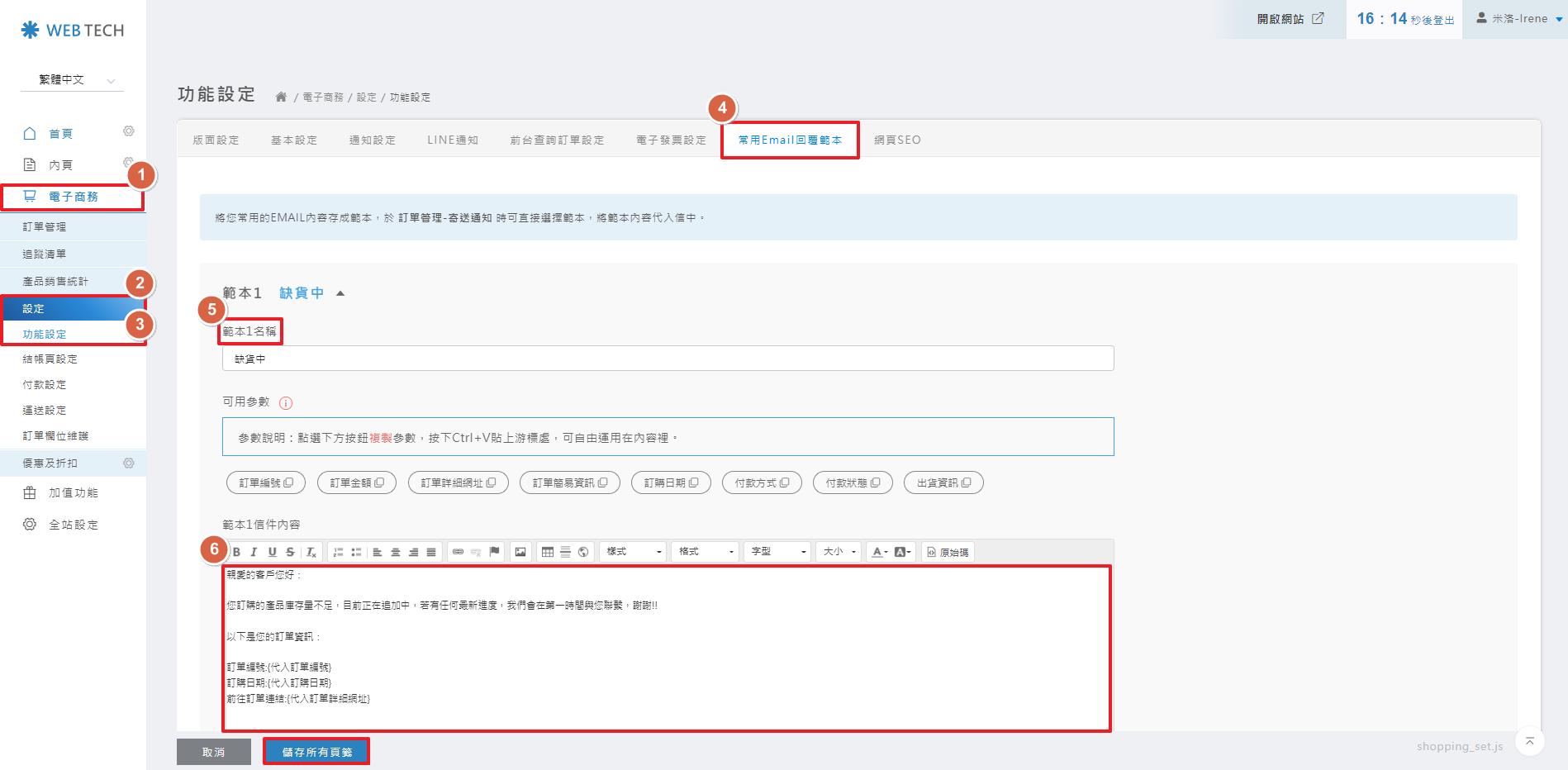Viewport: 1568px width, 770px height.
Task: Copy the 訂單編號 parameter
Action: click(266, 483)
